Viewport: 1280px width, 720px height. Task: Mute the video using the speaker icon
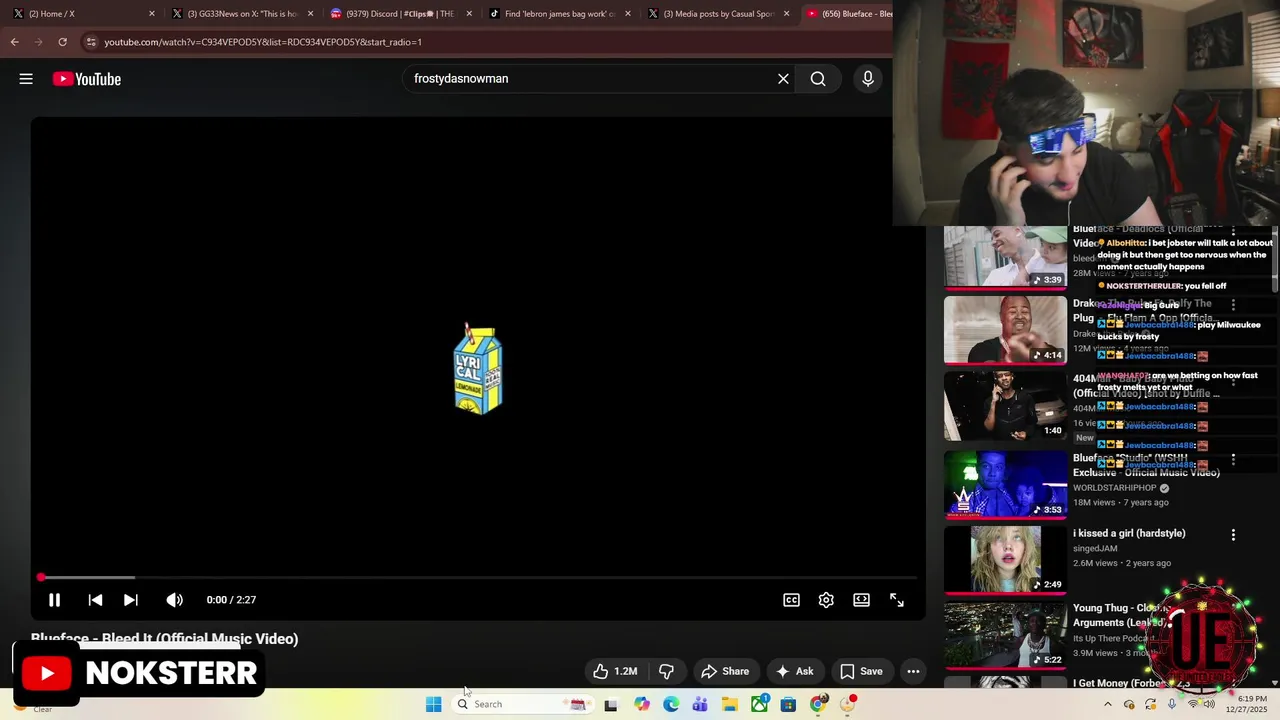pyautogui.click(x=174, y=600)
